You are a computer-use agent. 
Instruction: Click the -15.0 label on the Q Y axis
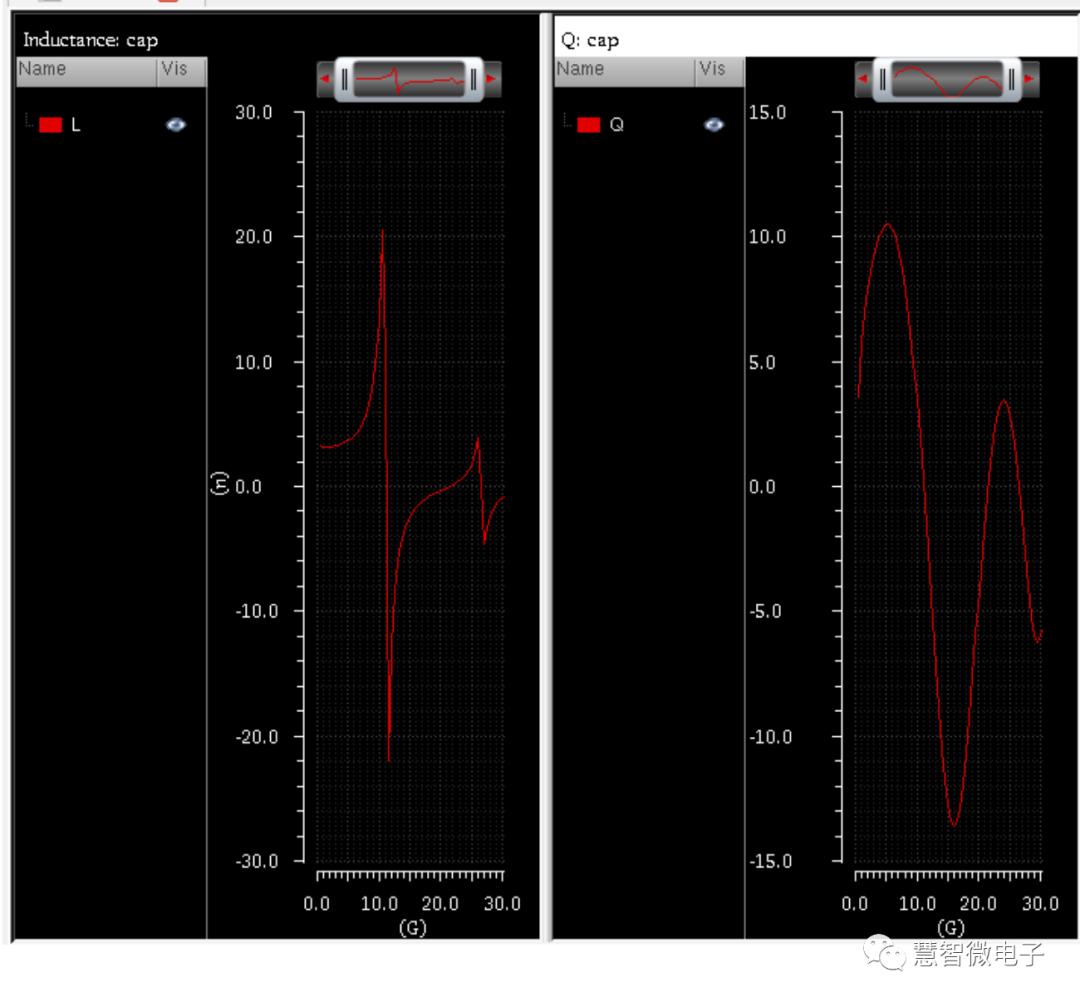tap(771, 862)
